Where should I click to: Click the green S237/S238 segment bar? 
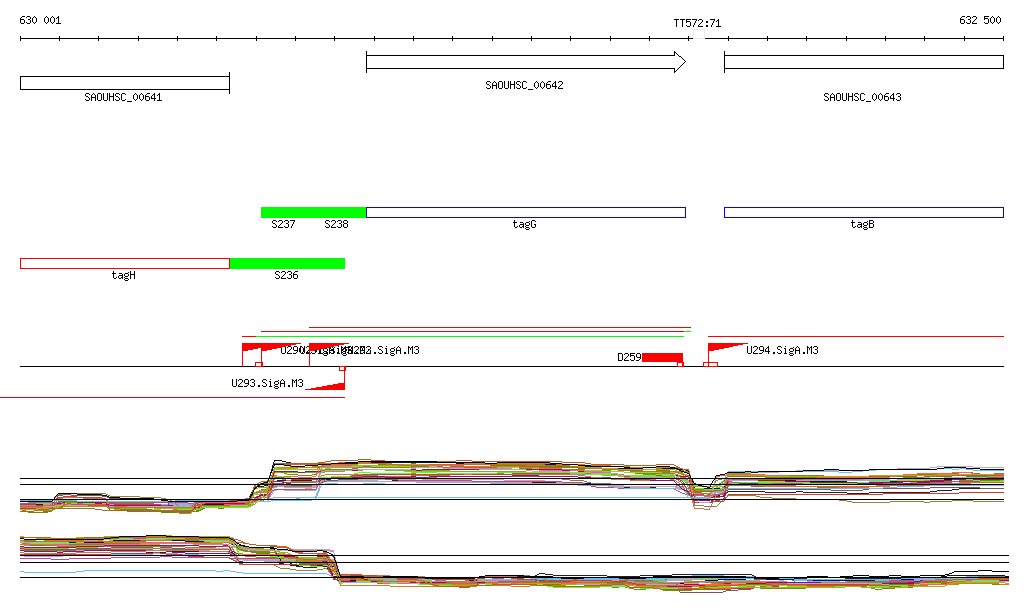click(x=313, y=212)
